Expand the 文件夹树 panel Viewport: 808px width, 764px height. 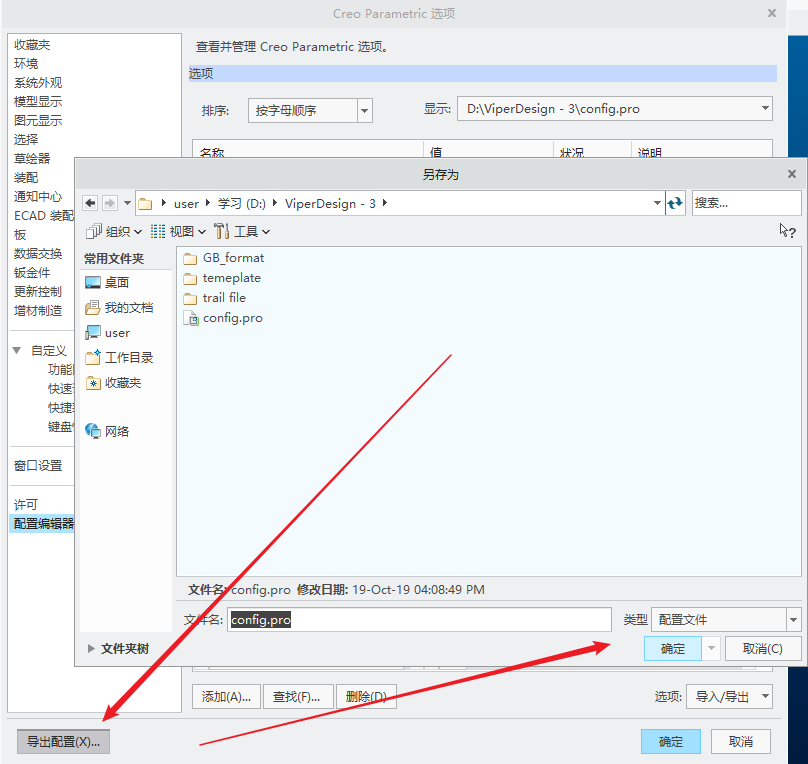coord(91,649)
